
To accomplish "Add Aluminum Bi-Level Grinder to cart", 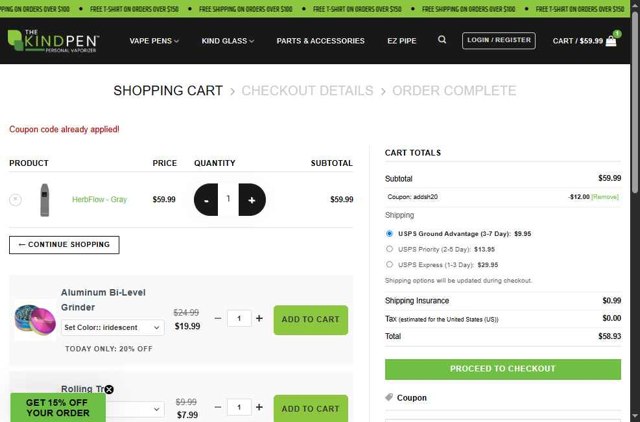I will tap(311, 320).
